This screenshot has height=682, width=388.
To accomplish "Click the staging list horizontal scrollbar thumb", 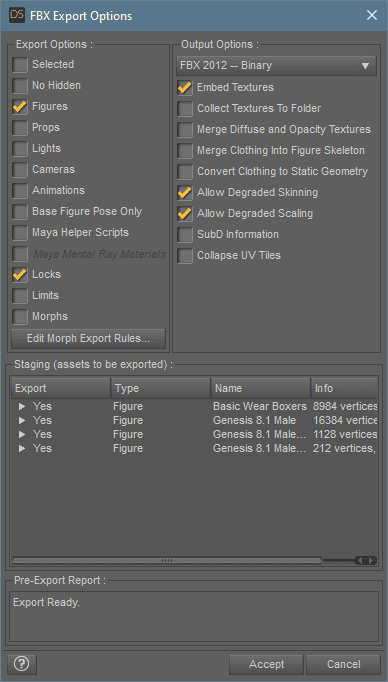I will point(167,561).
